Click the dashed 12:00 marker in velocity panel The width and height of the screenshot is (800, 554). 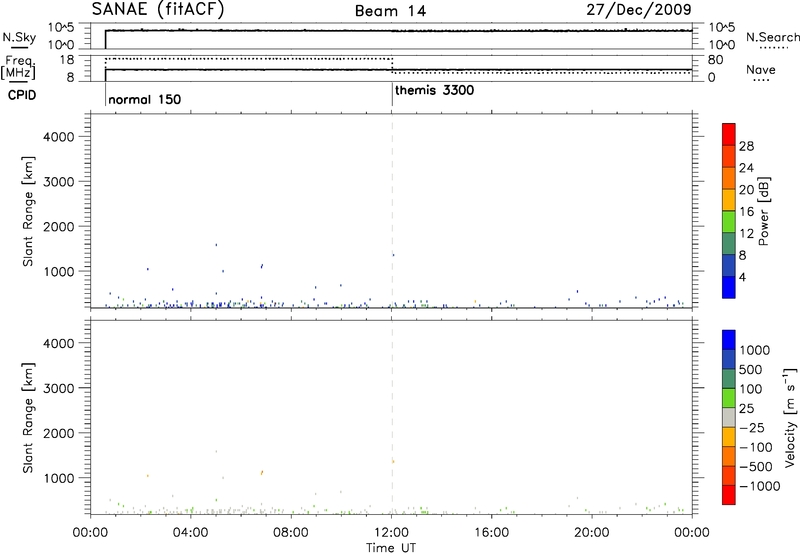[392, 417]
